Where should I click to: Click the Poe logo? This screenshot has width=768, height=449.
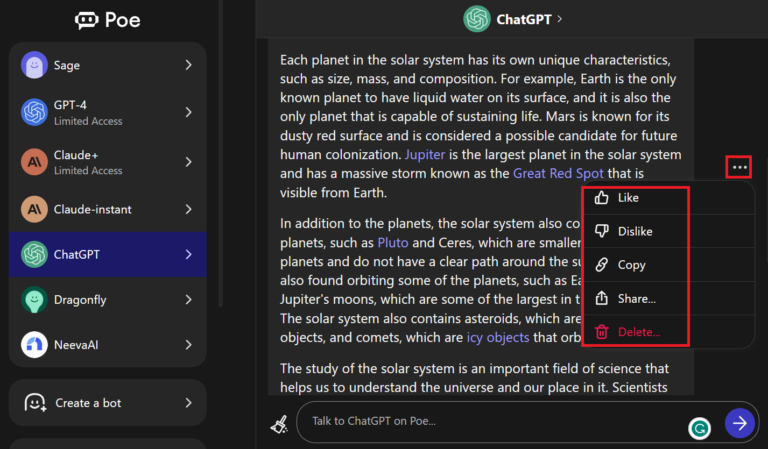[x=108, y=20]
